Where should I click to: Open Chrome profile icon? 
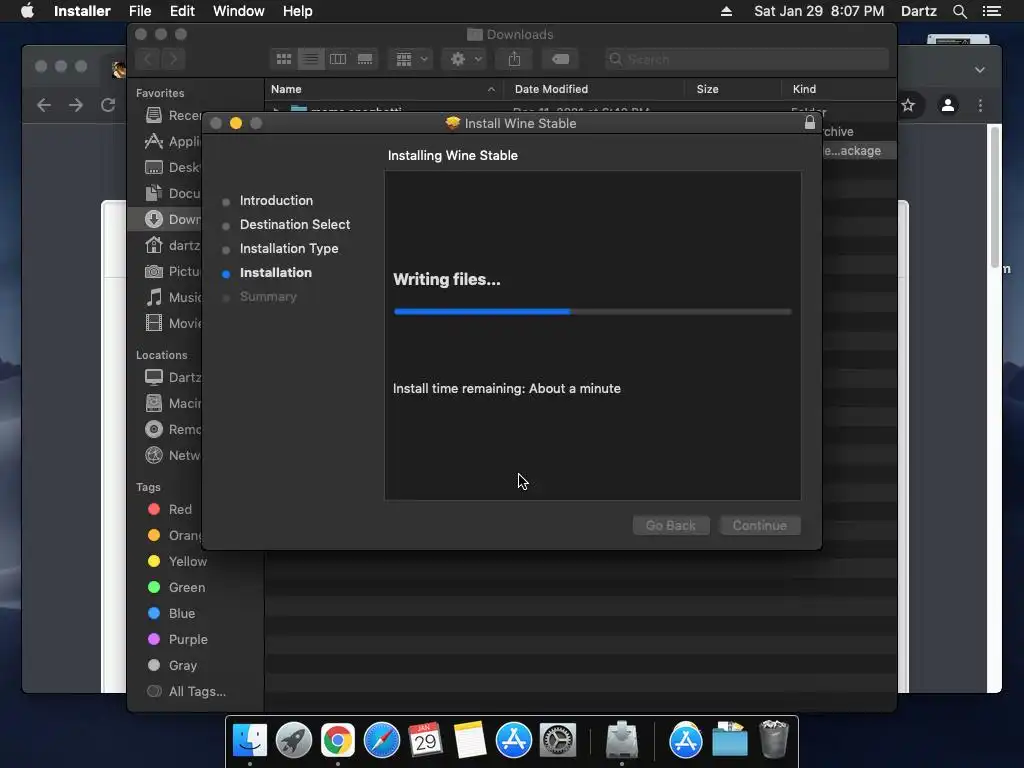948,105
